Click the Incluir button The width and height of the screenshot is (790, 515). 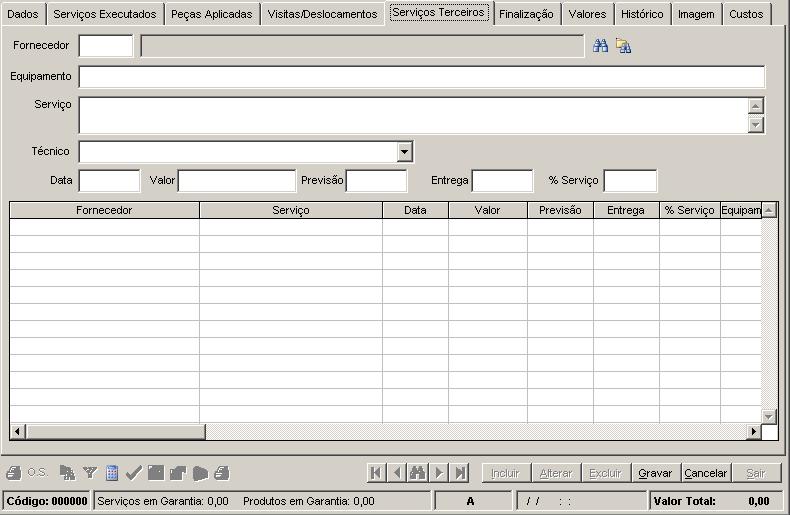click(505, 473)
